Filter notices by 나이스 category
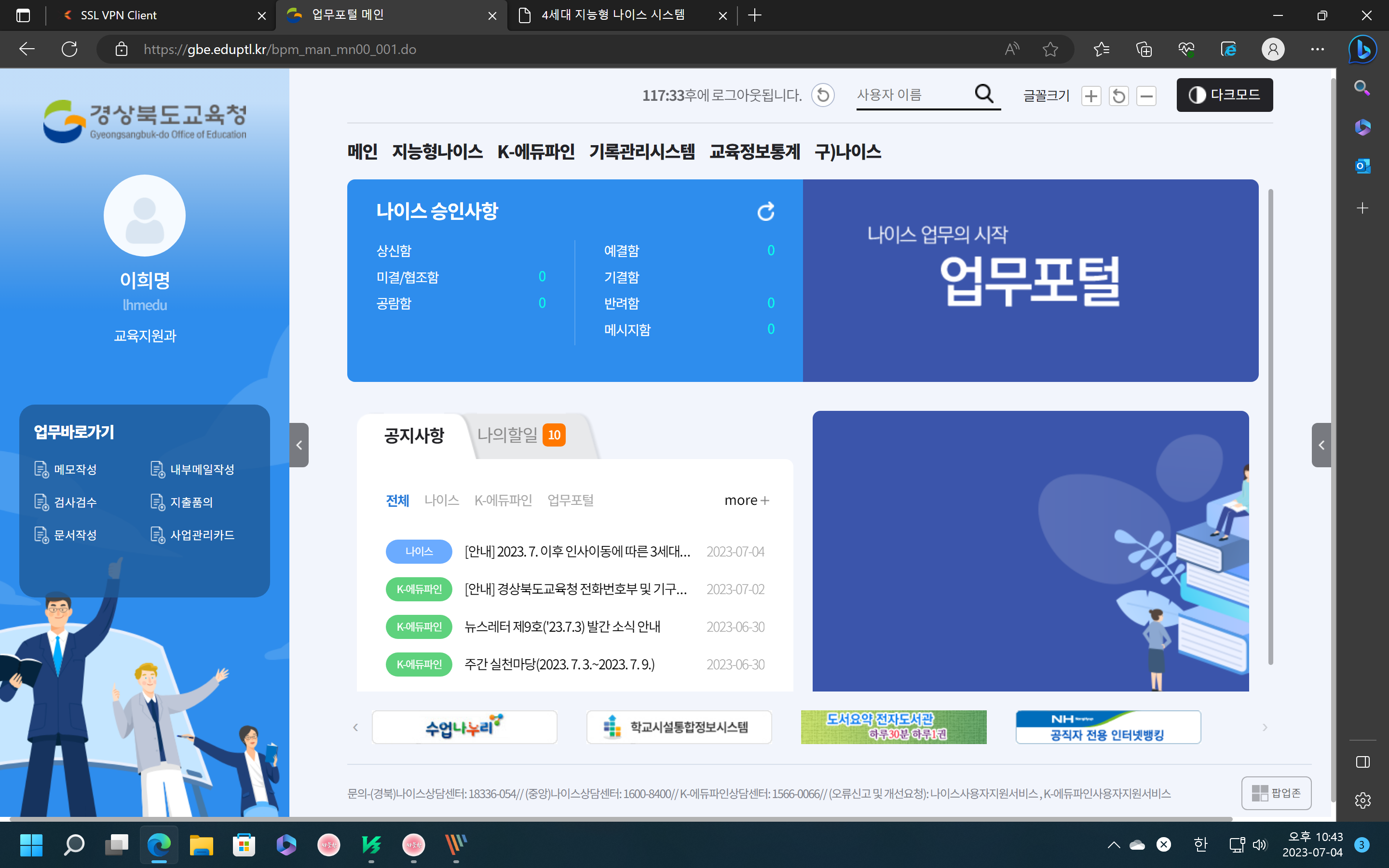Screen dimensions: 1389x868 (441, 500)
